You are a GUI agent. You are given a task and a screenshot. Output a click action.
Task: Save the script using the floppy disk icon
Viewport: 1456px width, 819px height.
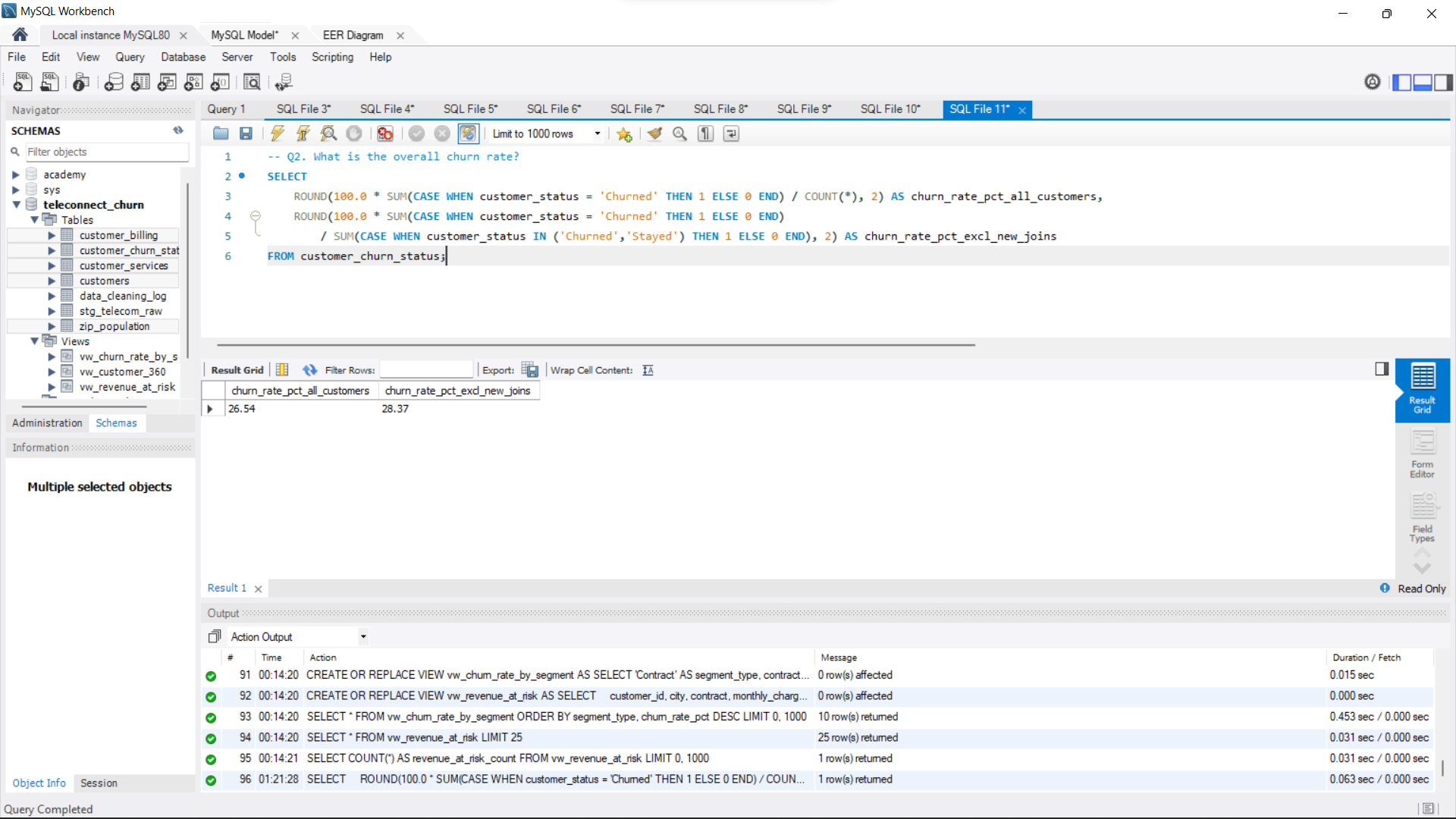click(x=246, y=133)
